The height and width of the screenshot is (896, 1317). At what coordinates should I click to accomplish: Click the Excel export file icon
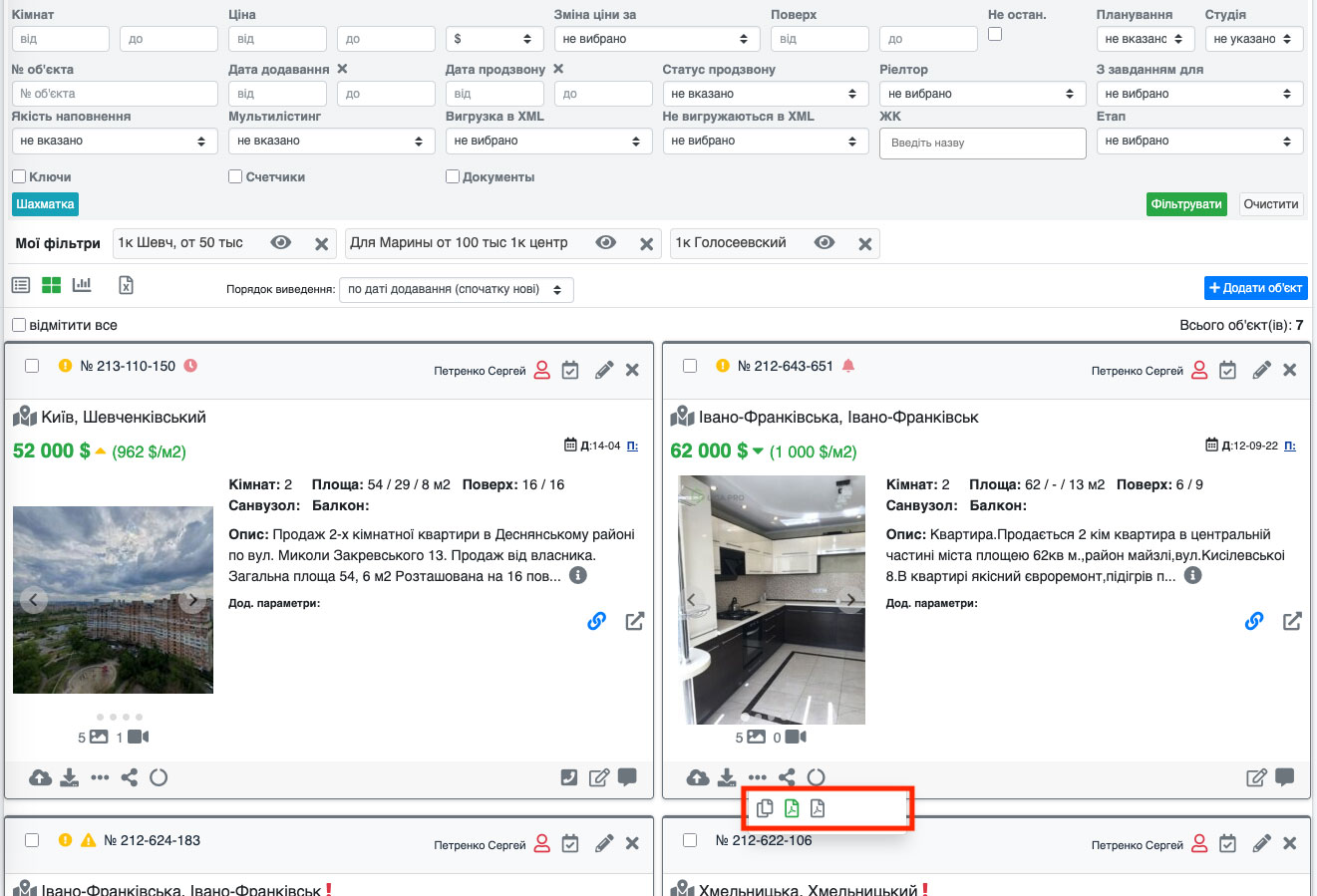[x=126, y=285]
